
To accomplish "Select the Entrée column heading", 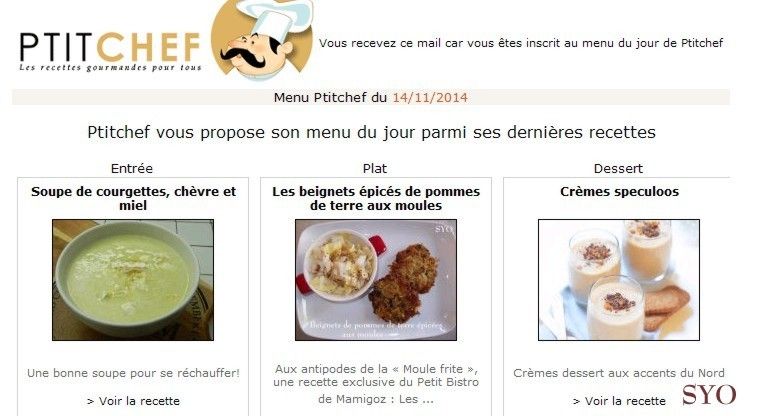I will (x=132, y=169).
